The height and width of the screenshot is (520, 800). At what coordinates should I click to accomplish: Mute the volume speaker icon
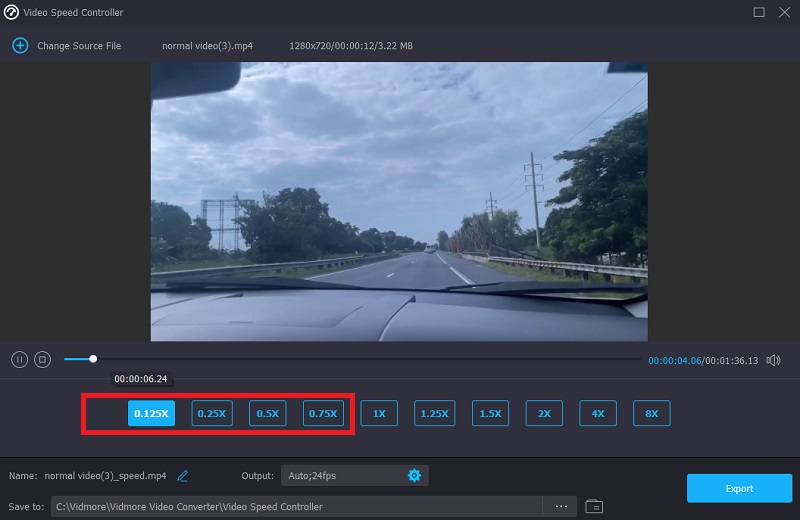click(x=773, y=360)
